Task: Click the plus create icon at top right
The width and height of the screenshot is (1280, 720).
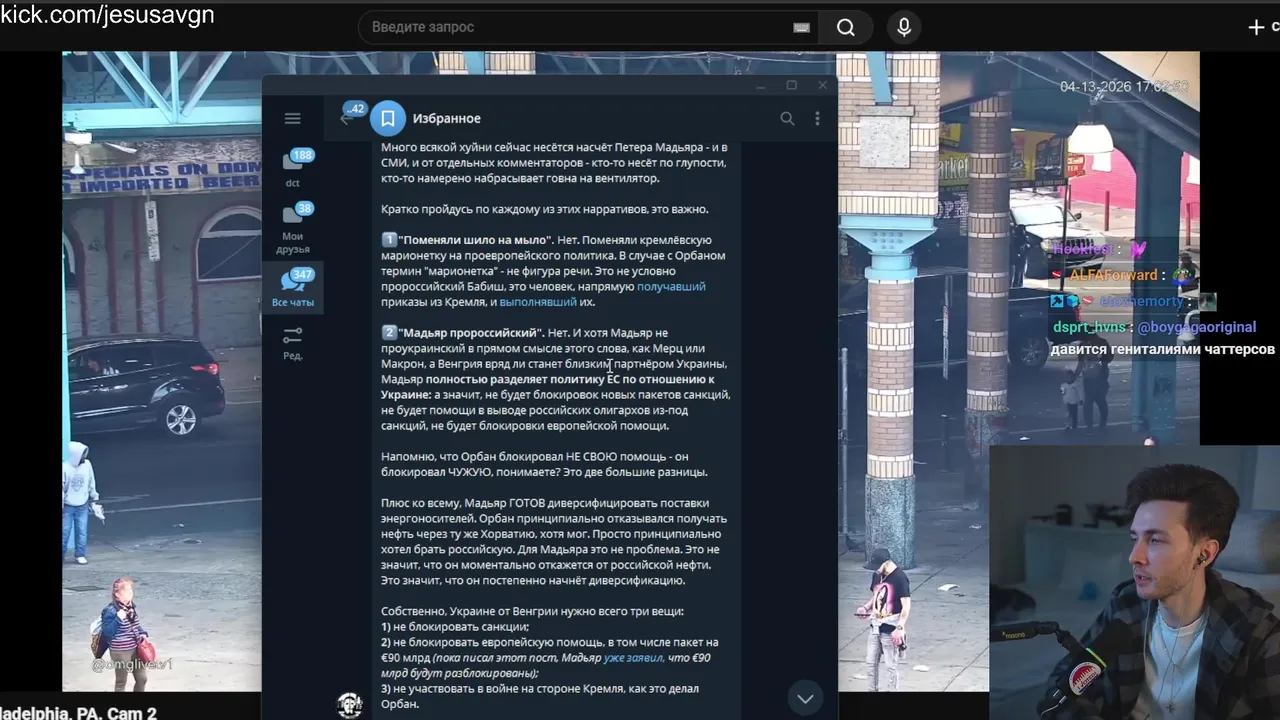Action: [1257, 28]
